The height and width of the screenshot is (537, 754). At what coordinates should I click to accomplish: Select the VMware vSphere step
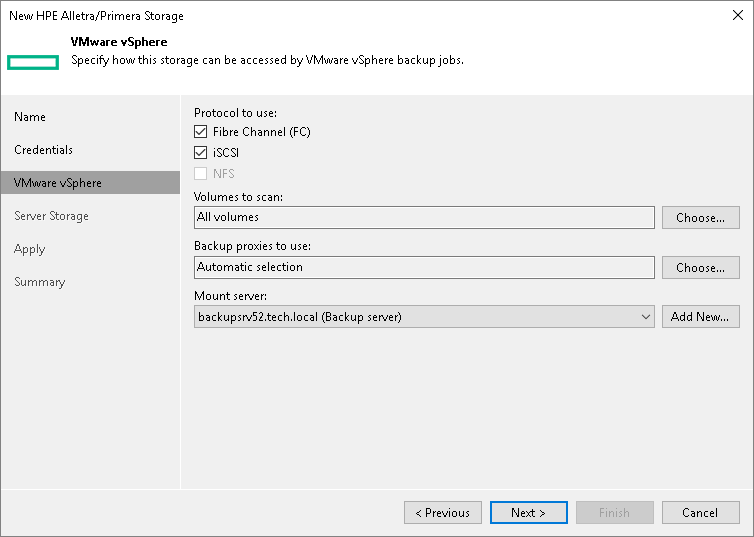pyautogui.click(x=90, y=183)
